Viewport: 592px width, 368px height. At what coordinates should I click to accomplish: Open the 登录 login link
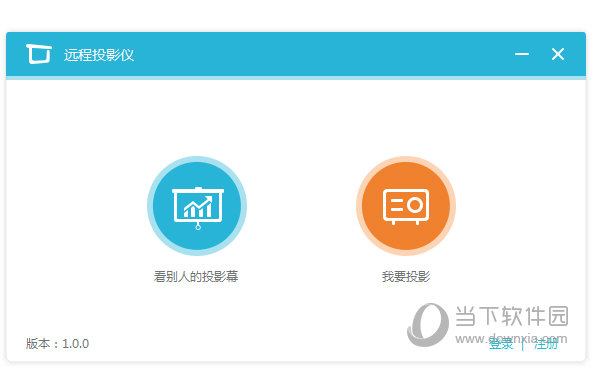pos(501,344)
